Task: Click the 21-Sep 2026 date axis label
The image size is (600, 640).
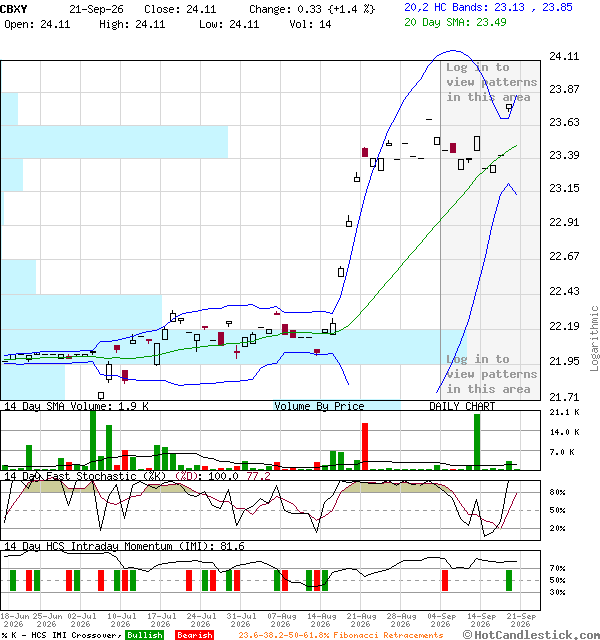Action: tap(521, 620)
